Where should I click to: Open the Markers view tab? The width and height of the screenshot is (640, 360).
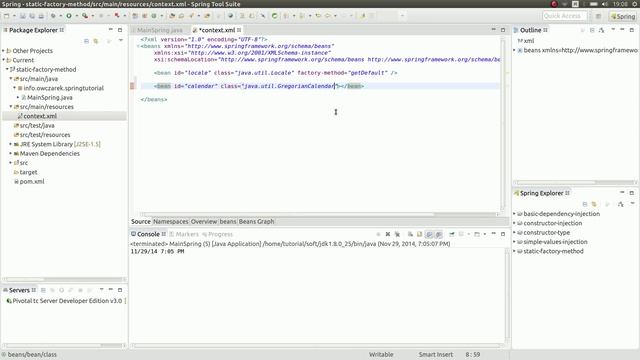(184, 234)
